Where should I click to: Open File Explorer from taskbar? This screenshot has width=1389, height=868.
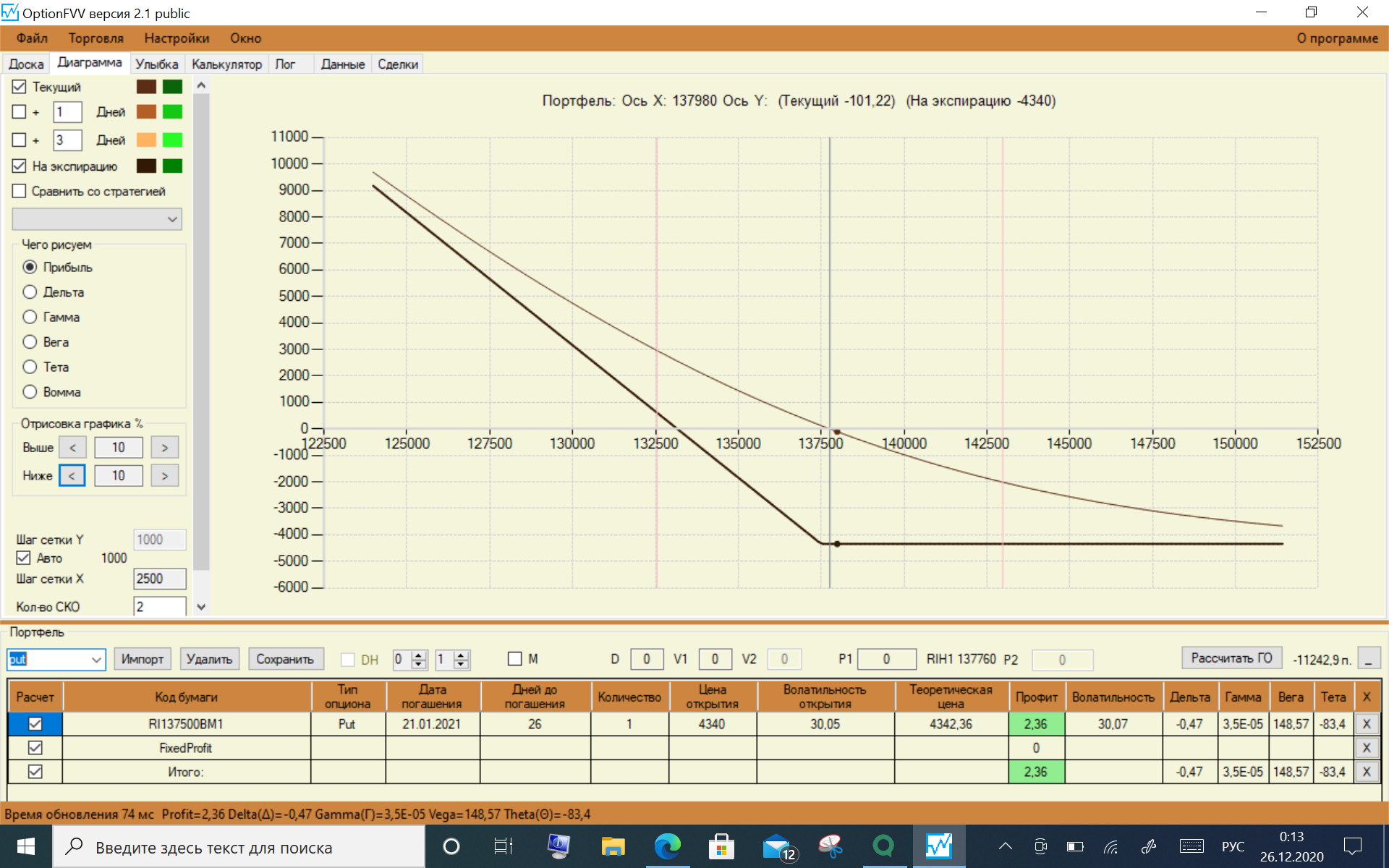[x=613, y=846]
